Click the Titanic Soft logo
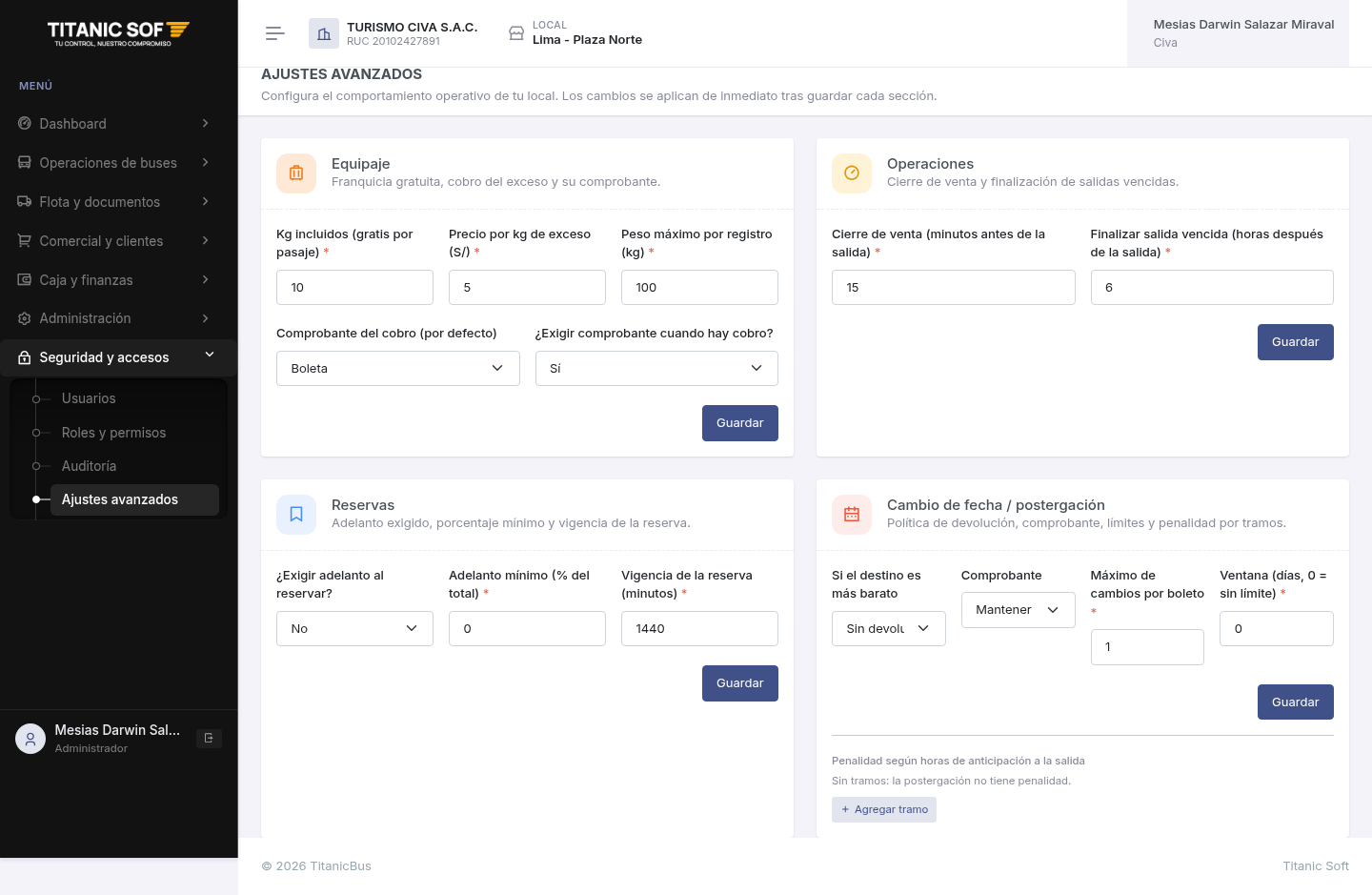 click(118, 33)
